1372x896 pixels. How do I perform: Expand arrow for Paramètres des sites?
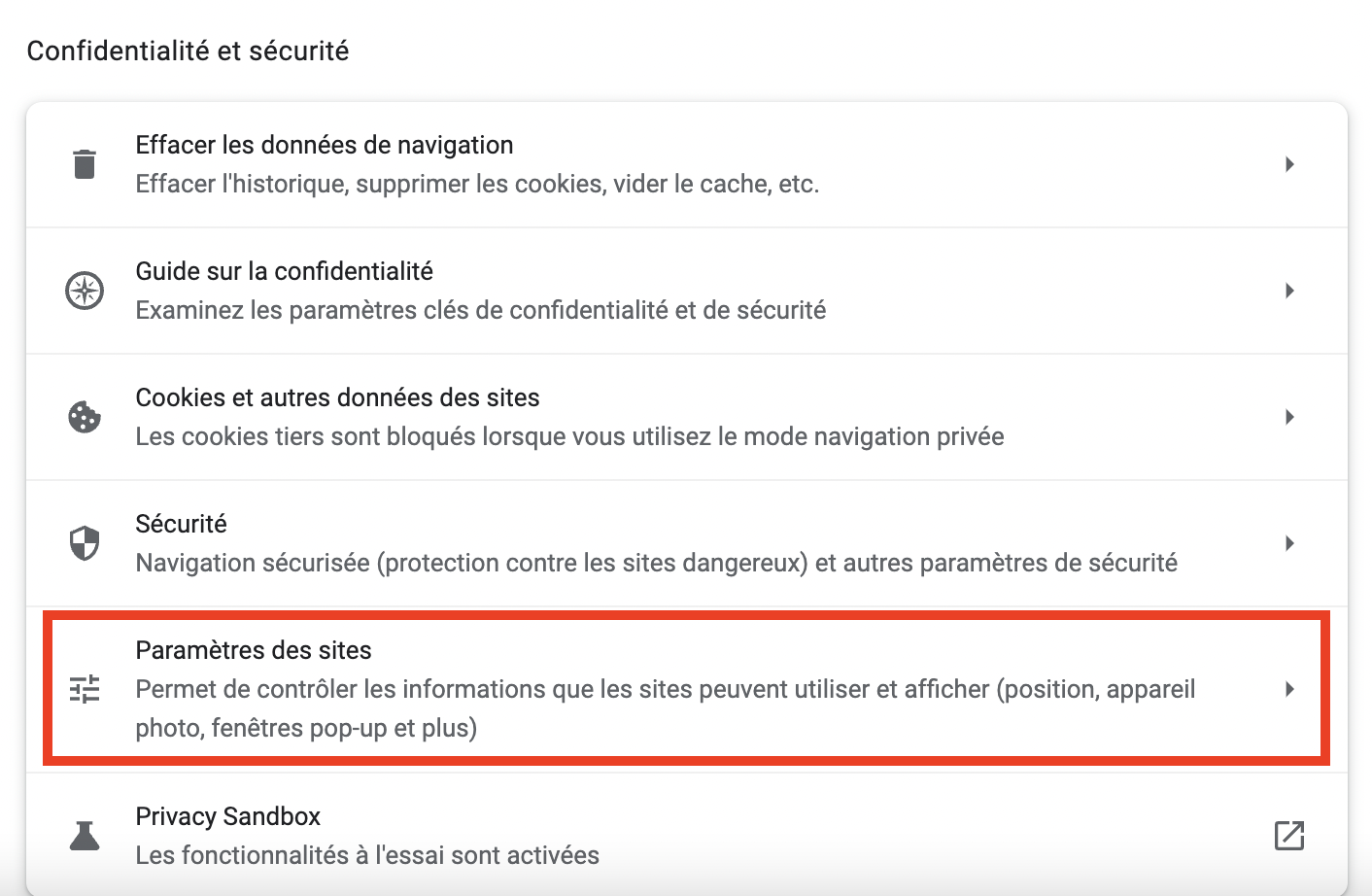click(x=1289, y=689)
